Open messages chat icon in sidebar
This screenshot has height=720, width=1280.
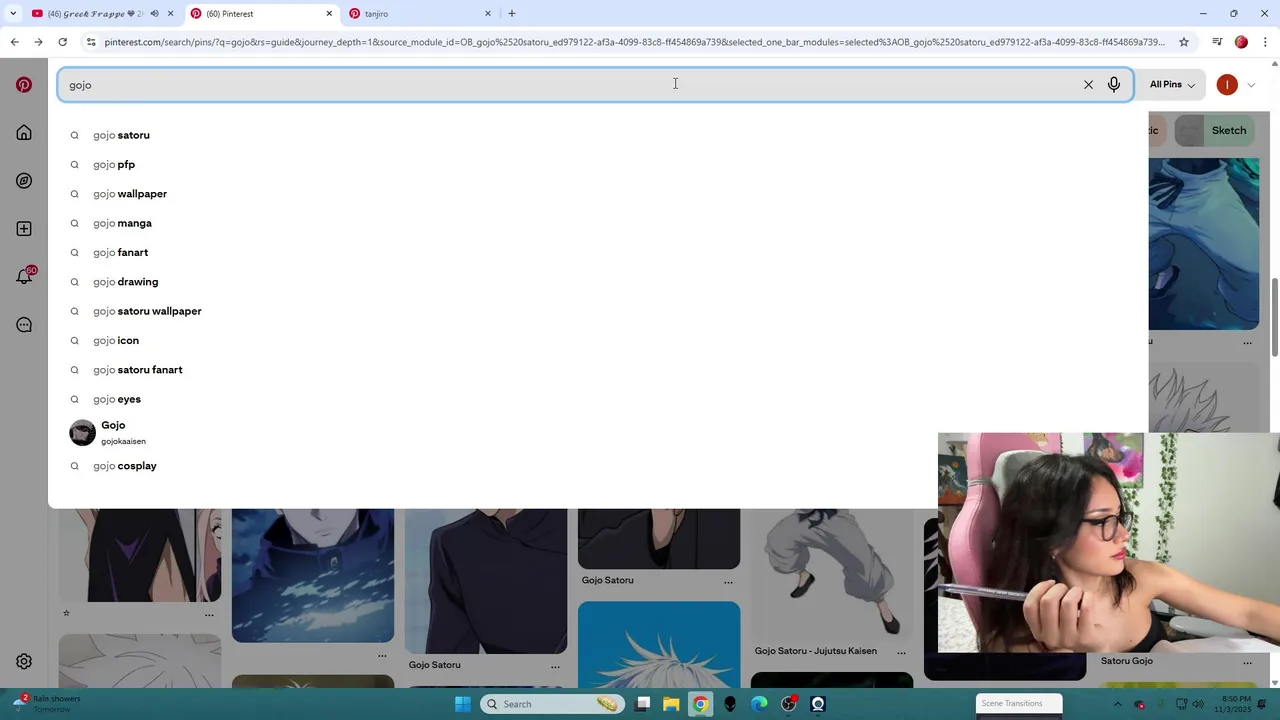pyautogui.click(x=24, y=325)
